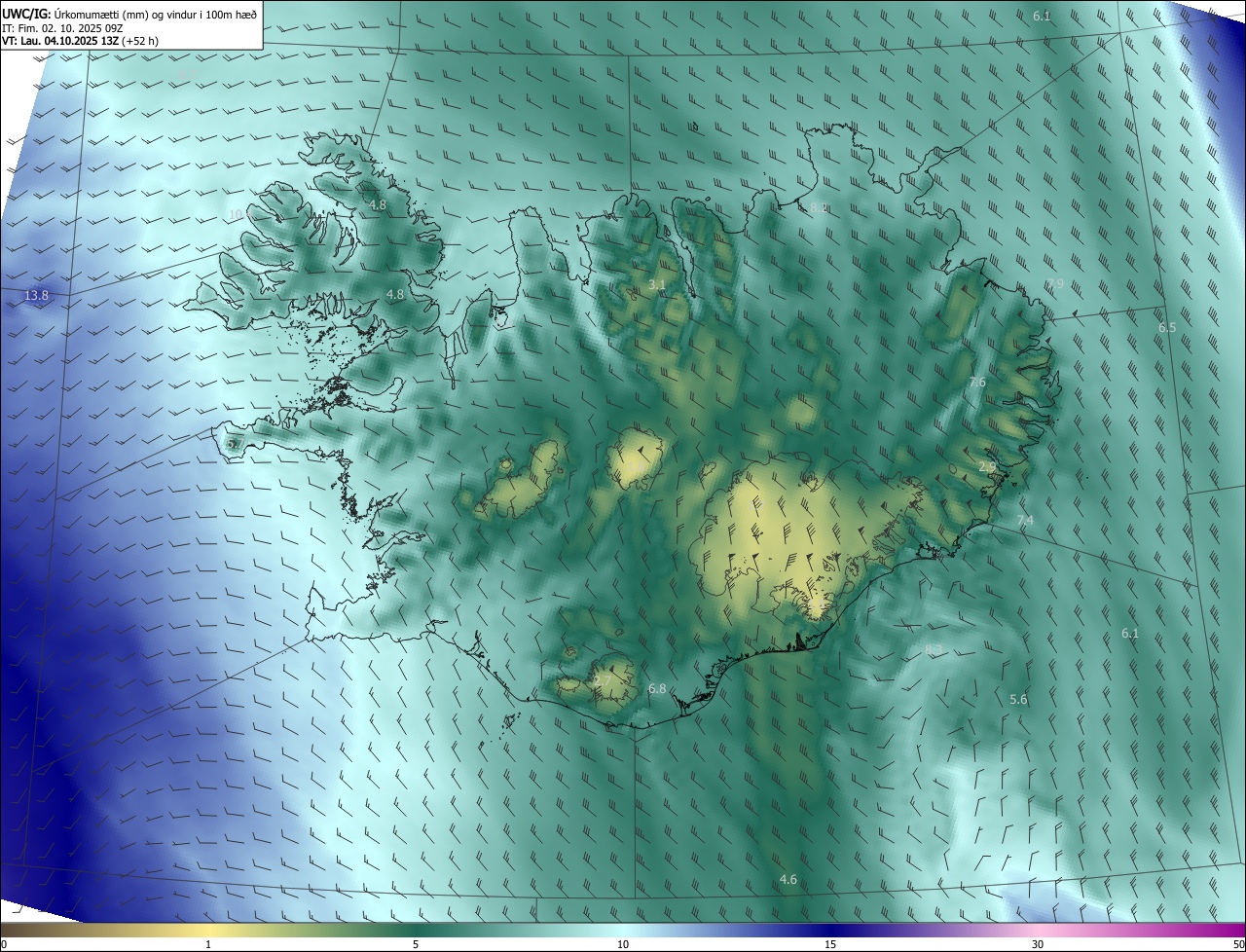Click the 15 tick label on the color scale
Viewport: 1246px width, 952px height.
coord(830,944)
